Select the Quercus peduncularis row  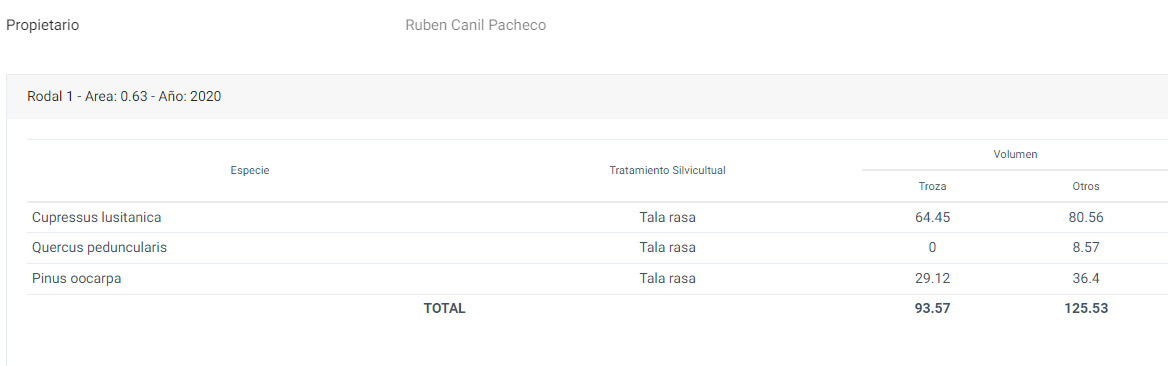[x=597, y=248]
